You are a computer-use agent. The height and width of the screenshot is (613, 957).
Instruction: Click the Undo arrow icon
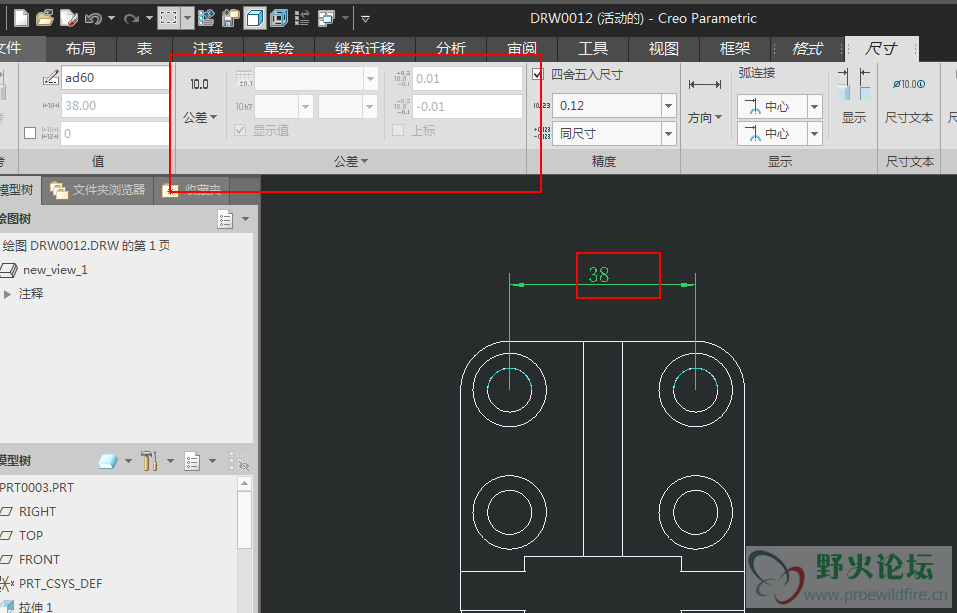(x=93, y=18)
